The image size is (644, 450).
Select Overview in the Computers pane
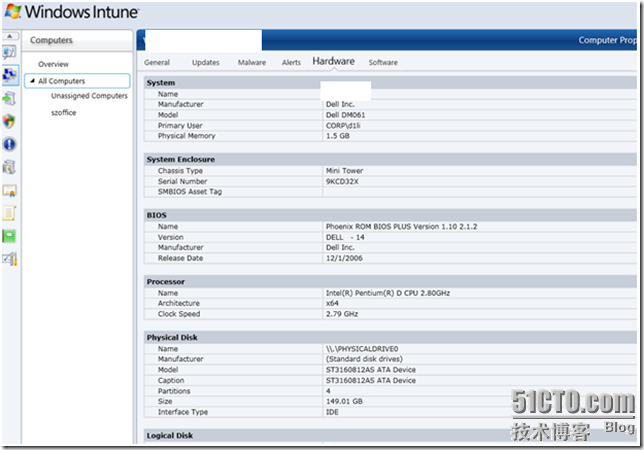[x=53, y=64]
